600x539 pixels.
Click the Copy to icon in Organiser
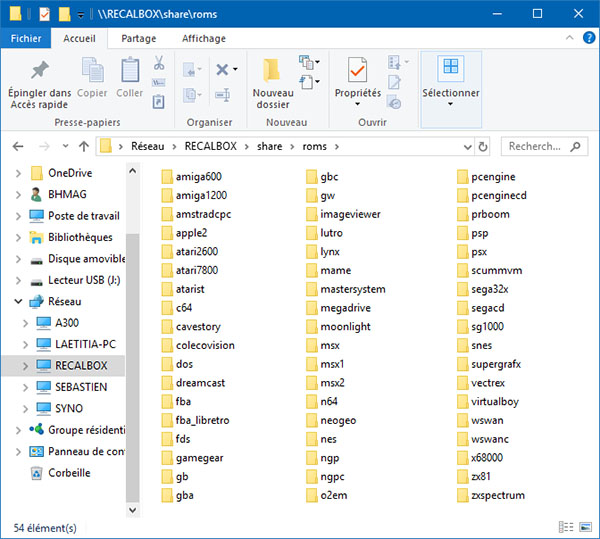(190, 95)
